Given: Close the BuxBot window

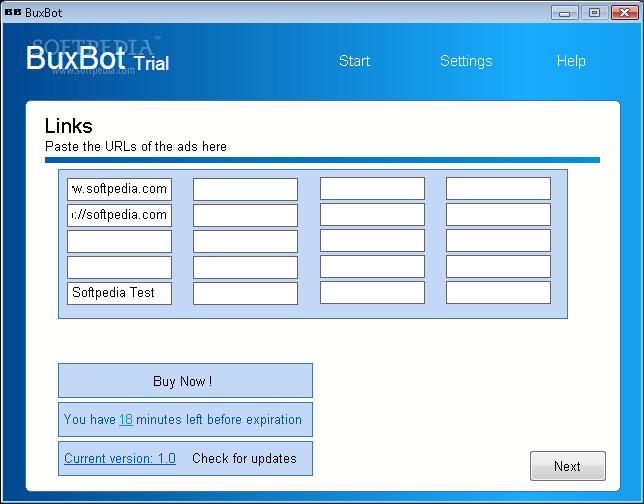Looking at the screenshot, I should [x=624, y=13].
